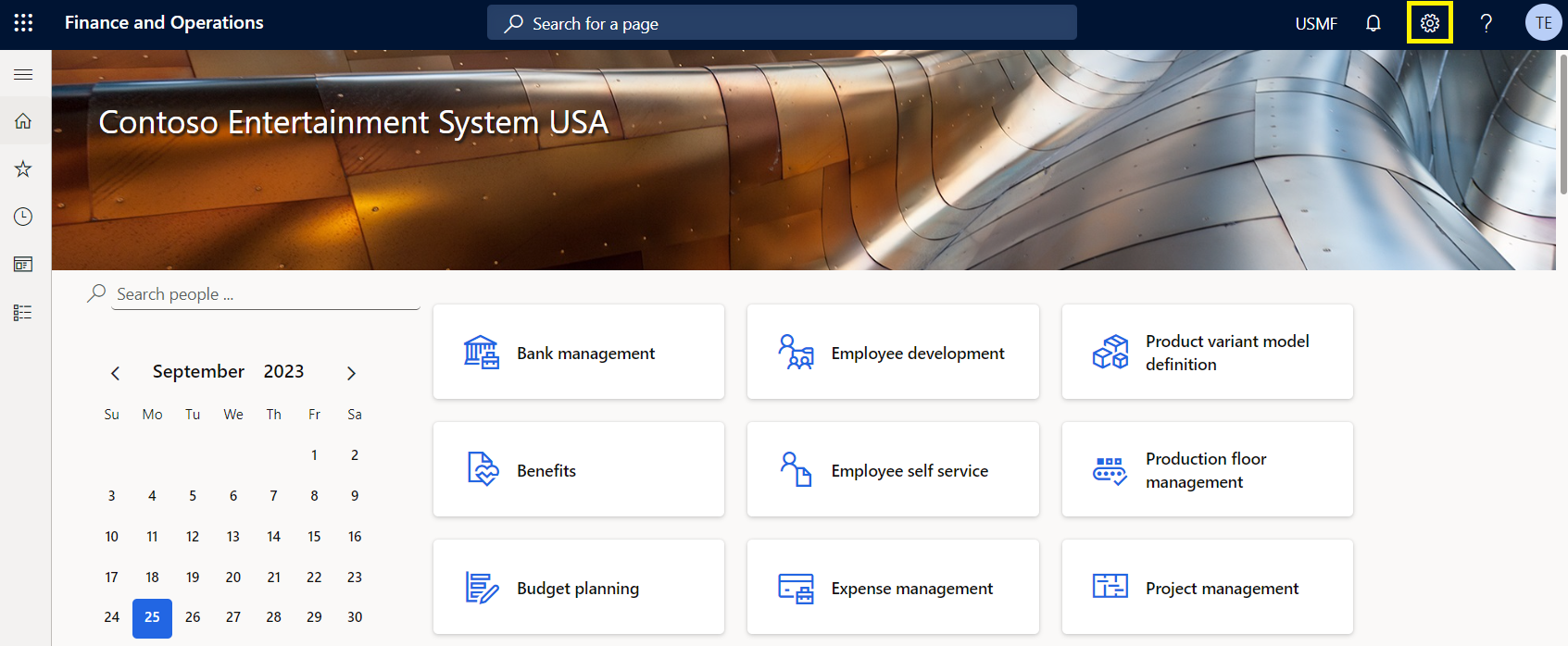The width and height of the screenshot is (1568, 646).
Task: Select September 30 in the calendar
Action: (355, 617)
